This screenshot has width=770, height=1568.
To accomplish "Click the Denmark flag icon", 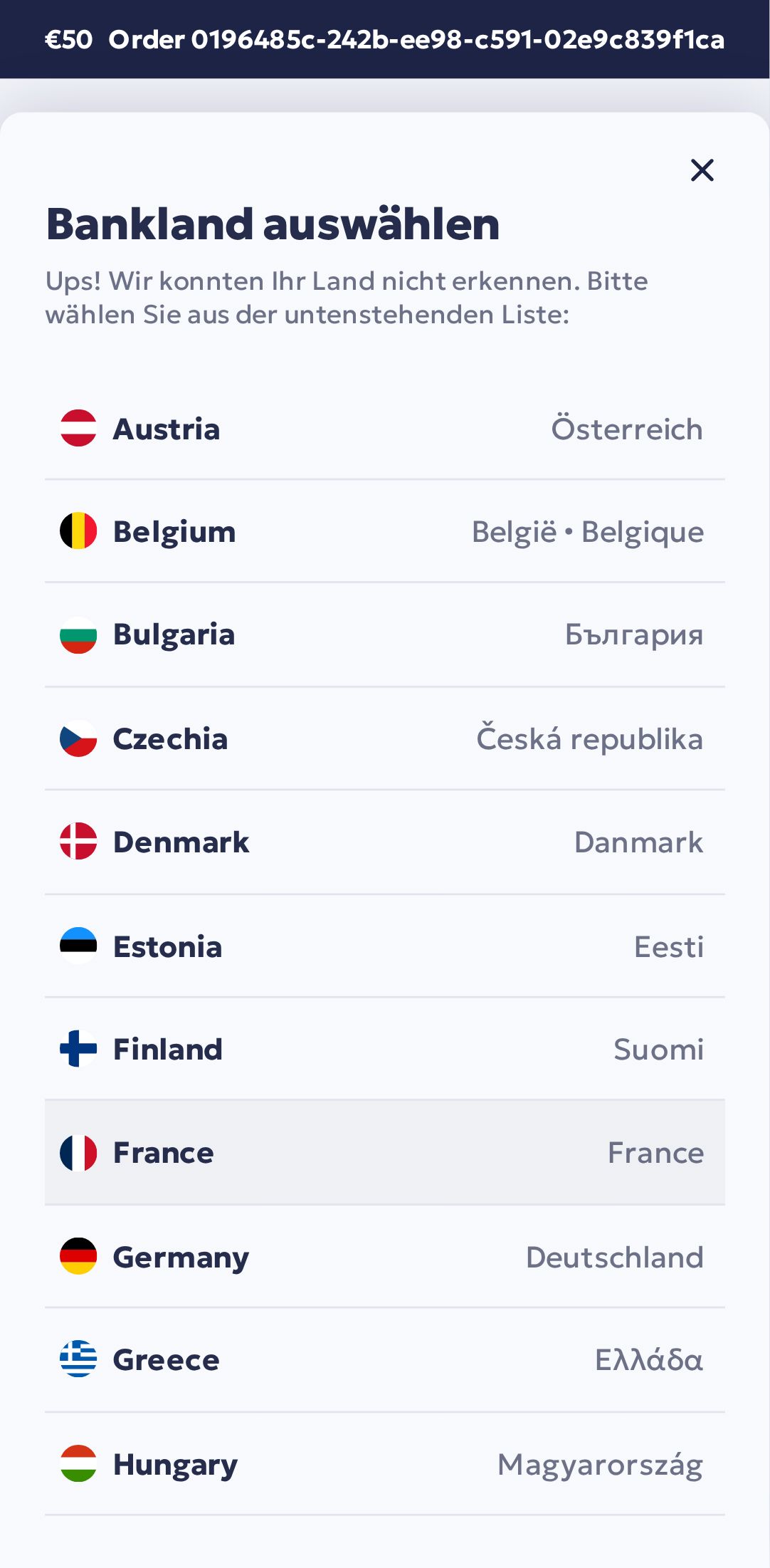I will (x=78, y=842).
